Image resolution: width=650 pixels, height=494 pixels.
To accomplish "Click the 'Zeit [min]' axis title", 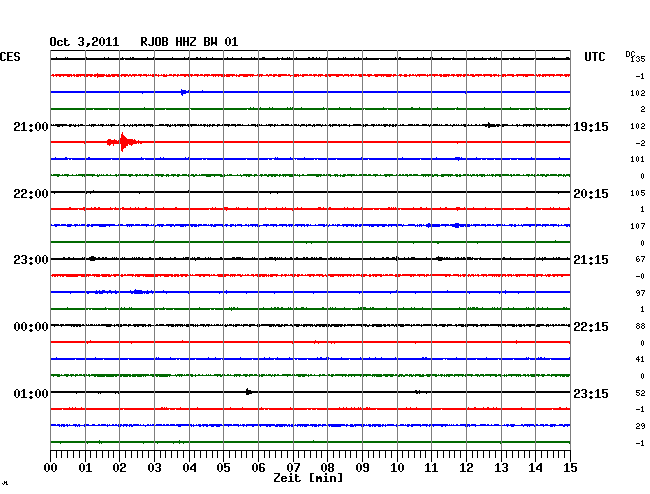I will 308,478.
